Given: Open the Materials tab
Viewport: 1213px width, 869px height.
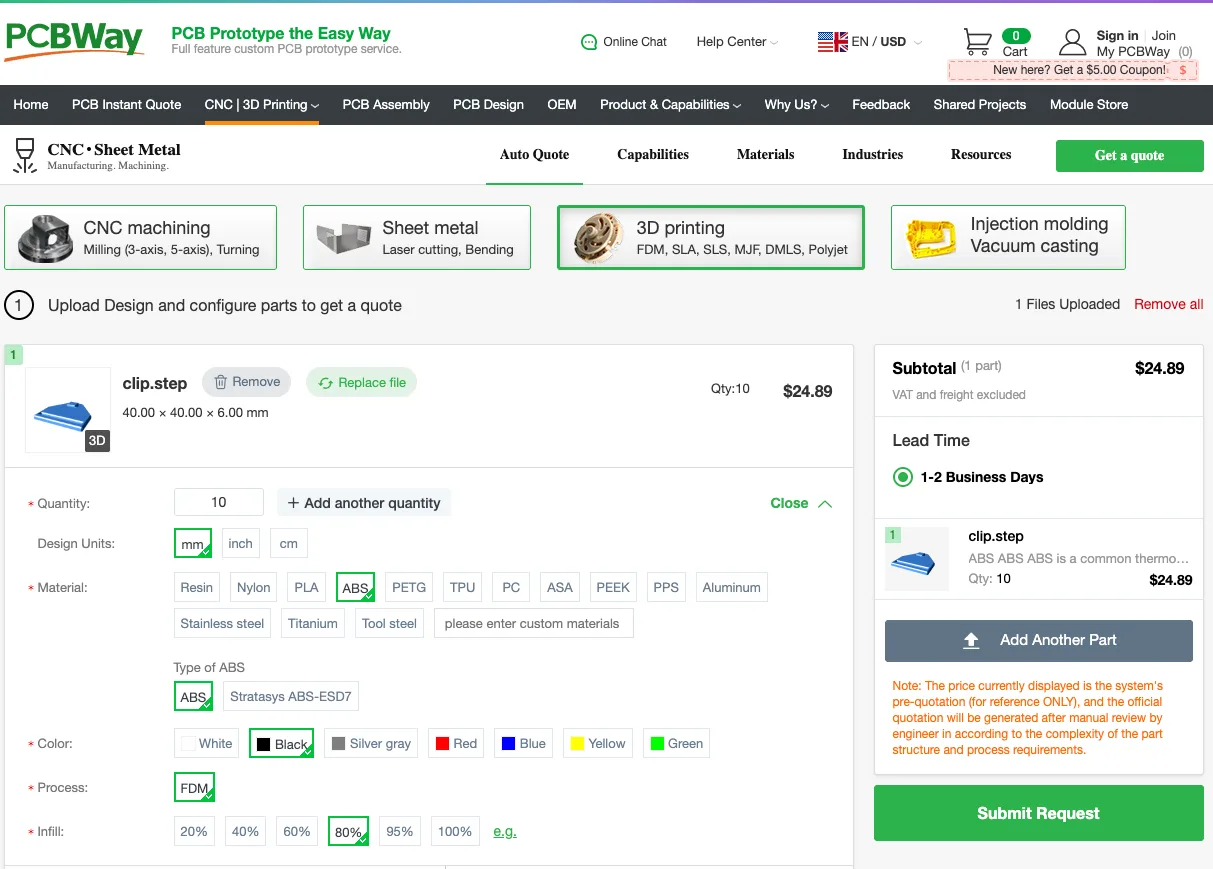Looking at the screenshot, I should 766,155.
